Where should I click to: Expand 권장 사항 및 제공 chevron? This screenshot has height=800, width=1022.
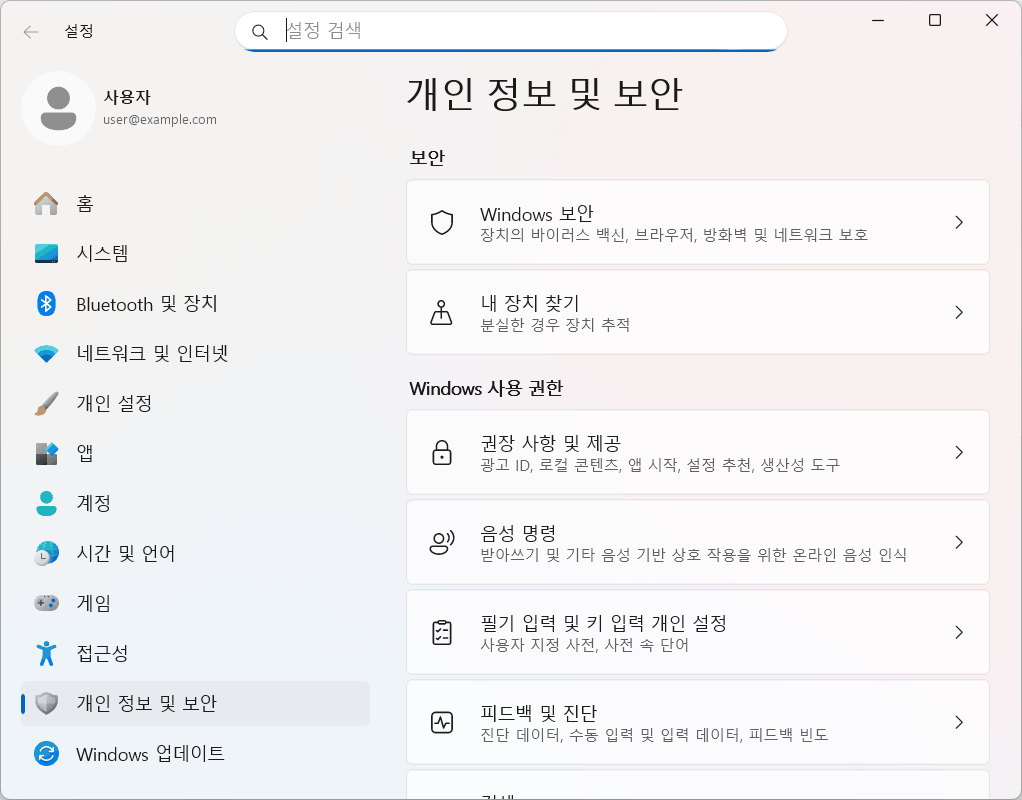(x=959, y=452)
